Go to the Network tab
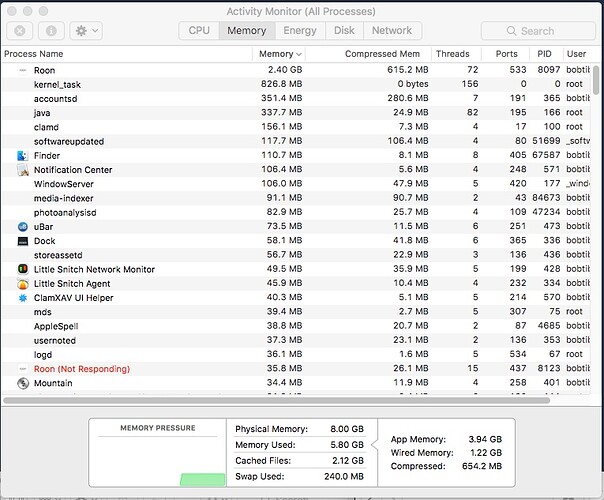This screenshot has width=604, height=500. point(392,30)
